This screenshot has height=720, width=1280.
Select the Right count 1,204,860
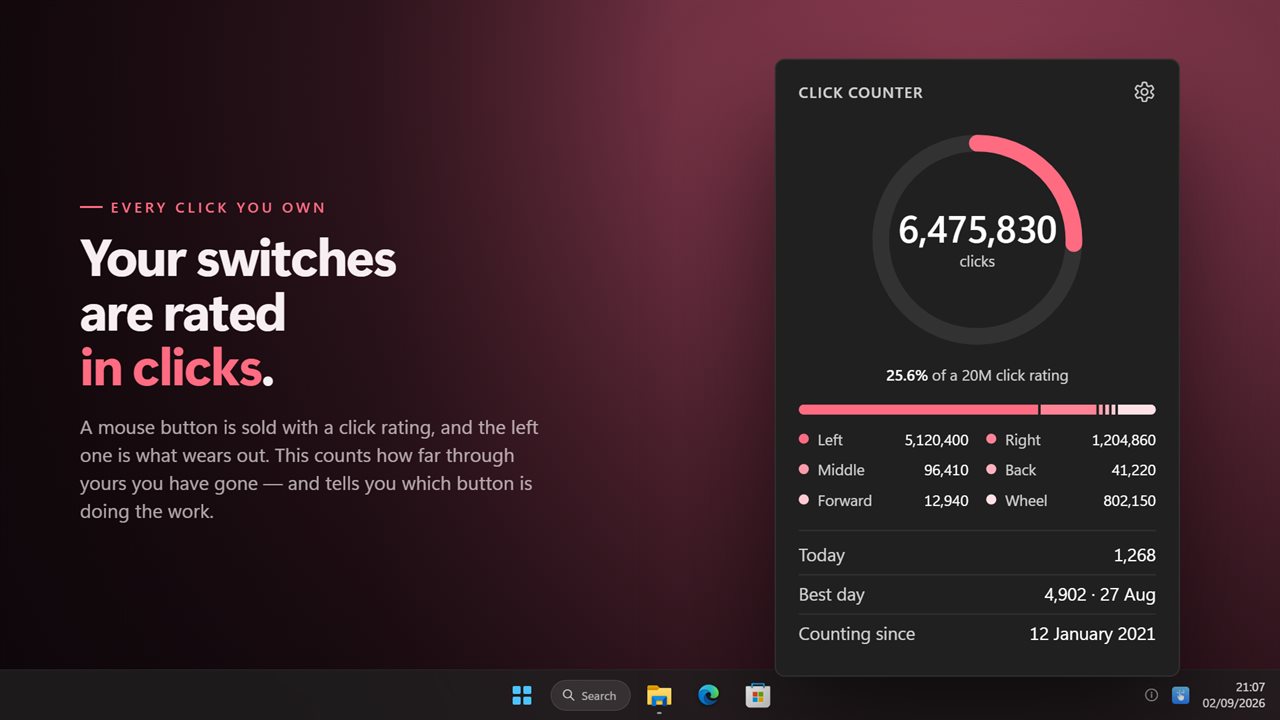click(1124, 440)
